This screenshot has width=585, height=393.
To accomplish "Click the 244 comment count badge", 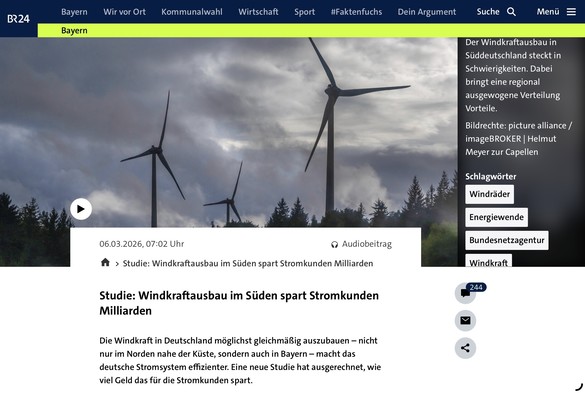I will pyautogui.click(x=476, y=287).
